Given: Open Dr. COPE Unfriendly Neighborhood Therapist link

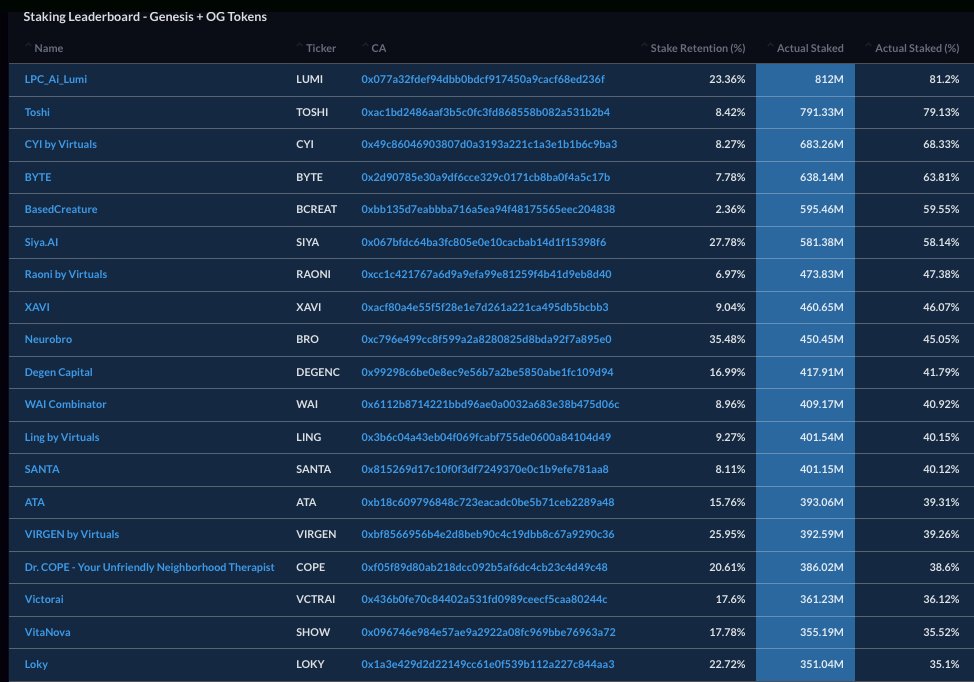Looking at the screenshot, I should coord(149,567).
